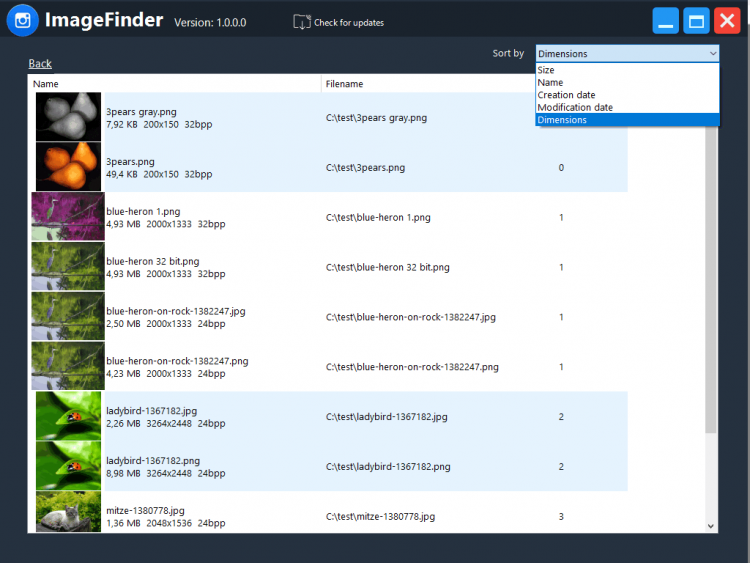
Task: Click the Name column header
Action: click(46, 85)
